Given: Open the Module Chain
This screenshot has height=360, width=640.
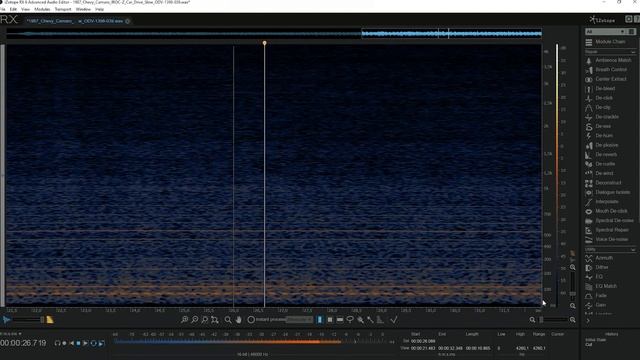Looking at the screenshot, I should (606, 42).
